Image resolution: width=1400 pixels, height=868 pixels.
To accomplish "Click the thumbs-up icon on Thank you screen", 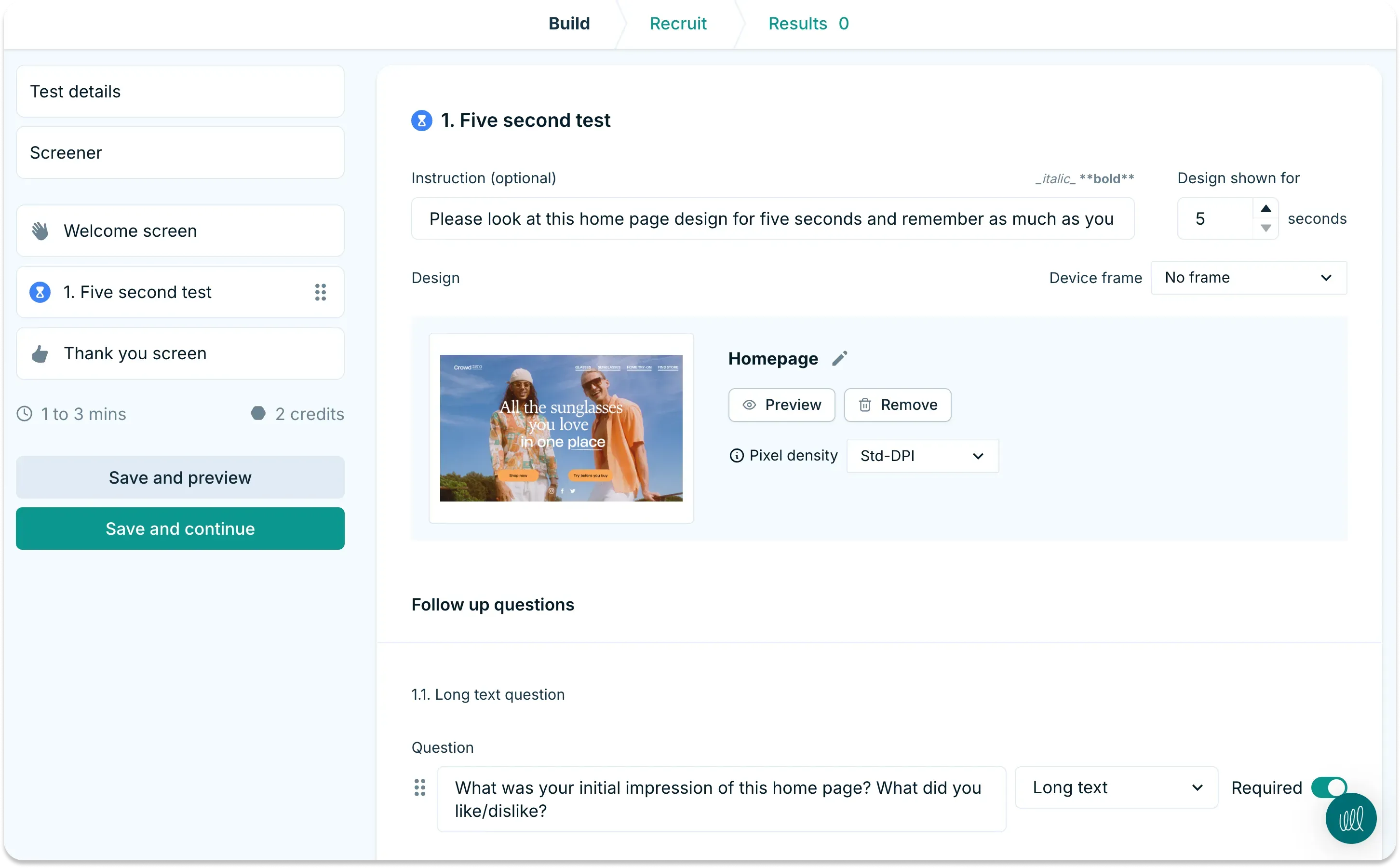I will (39, 353).
